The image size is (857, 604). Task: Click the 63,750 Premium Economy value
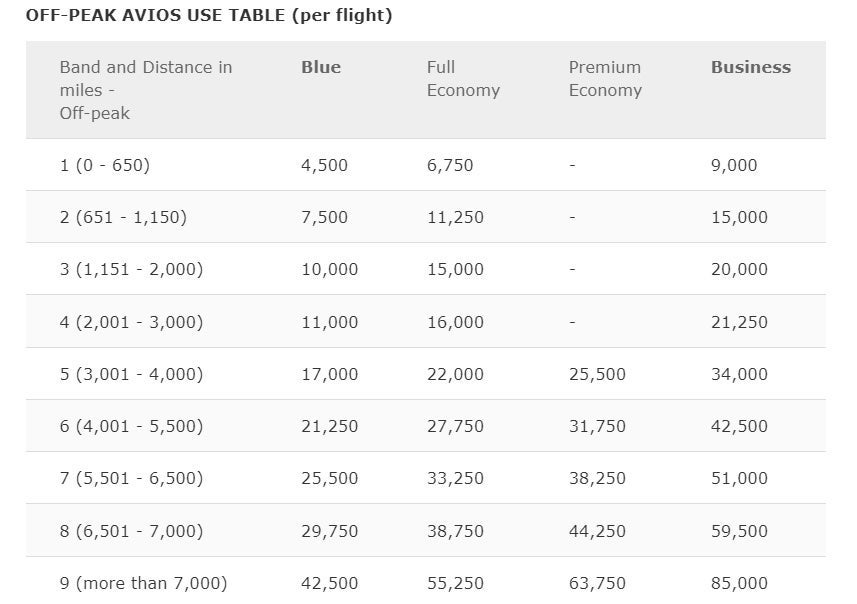point(597,583)
